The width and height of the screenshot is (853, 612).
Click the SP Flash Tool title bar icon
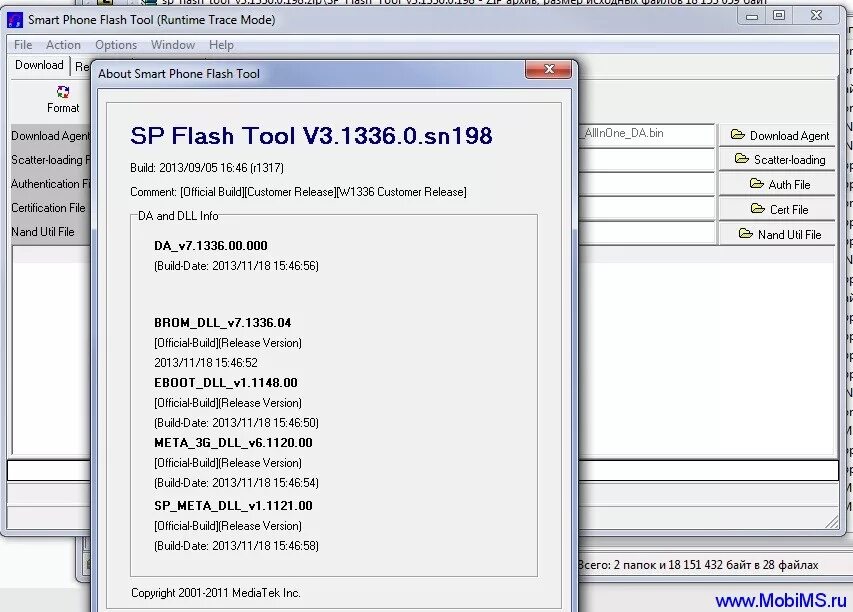point(15,19)
